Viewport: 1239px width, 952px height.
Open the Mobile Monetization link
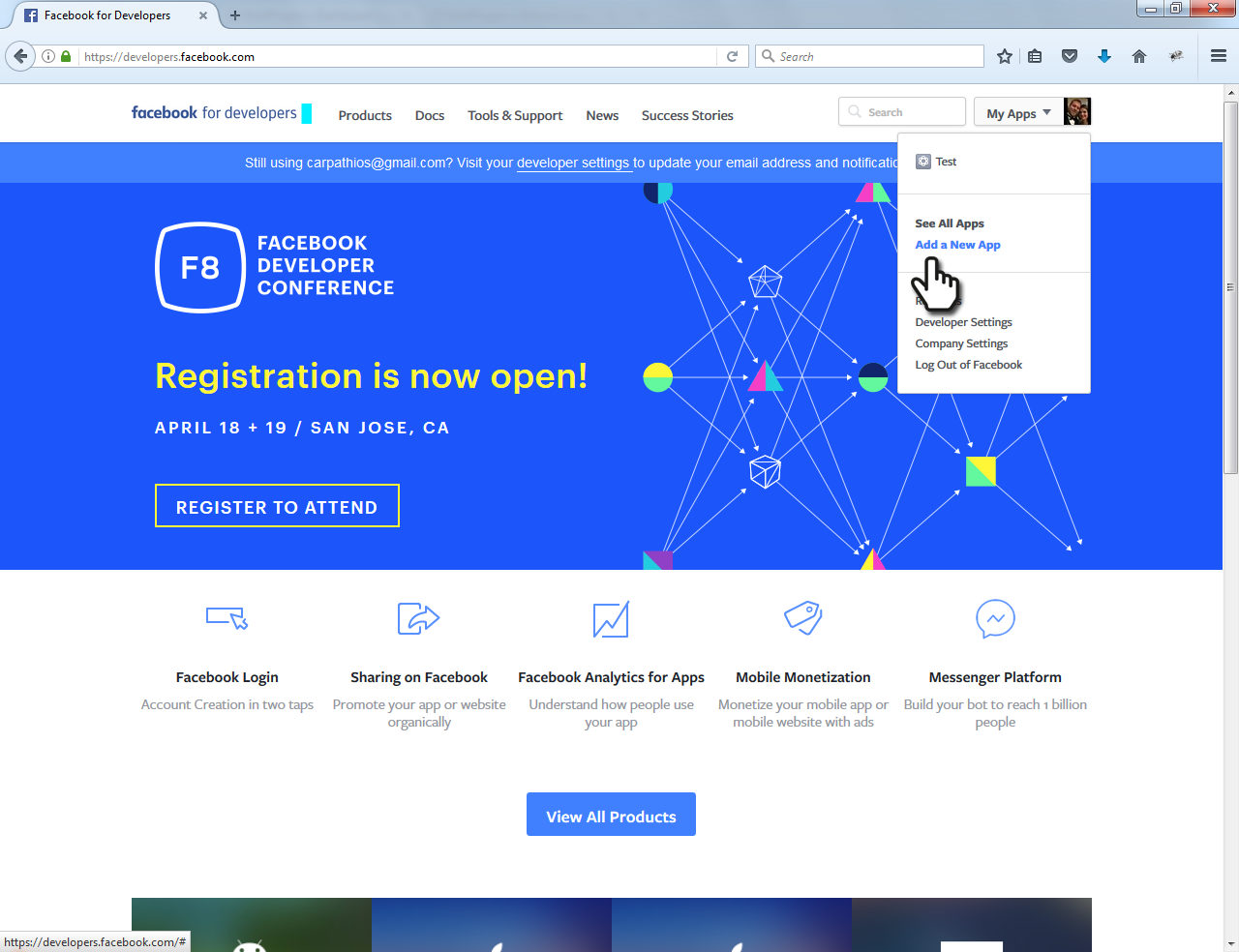coord(803,677)
